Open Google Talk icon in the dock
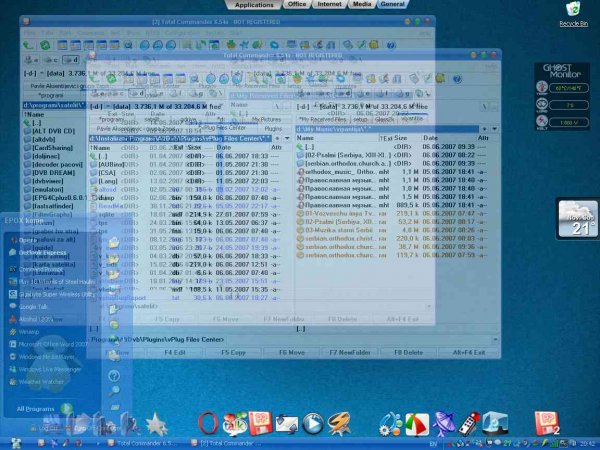This screenshot has height=450, width=600. [x=235, y=424]
